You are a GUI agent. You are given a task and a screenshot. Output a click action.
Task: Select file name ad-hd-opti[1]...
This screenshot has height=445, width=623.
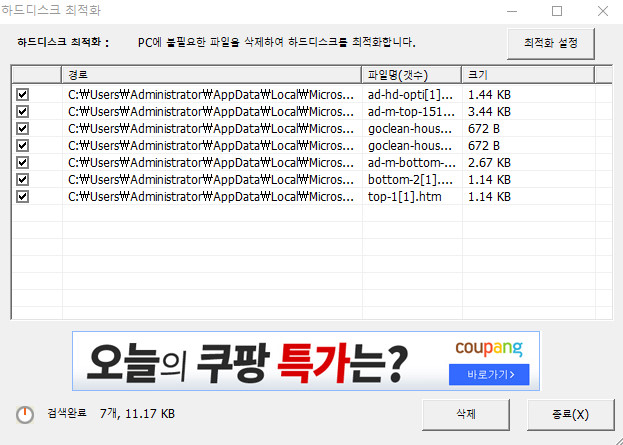pos(410,95)
